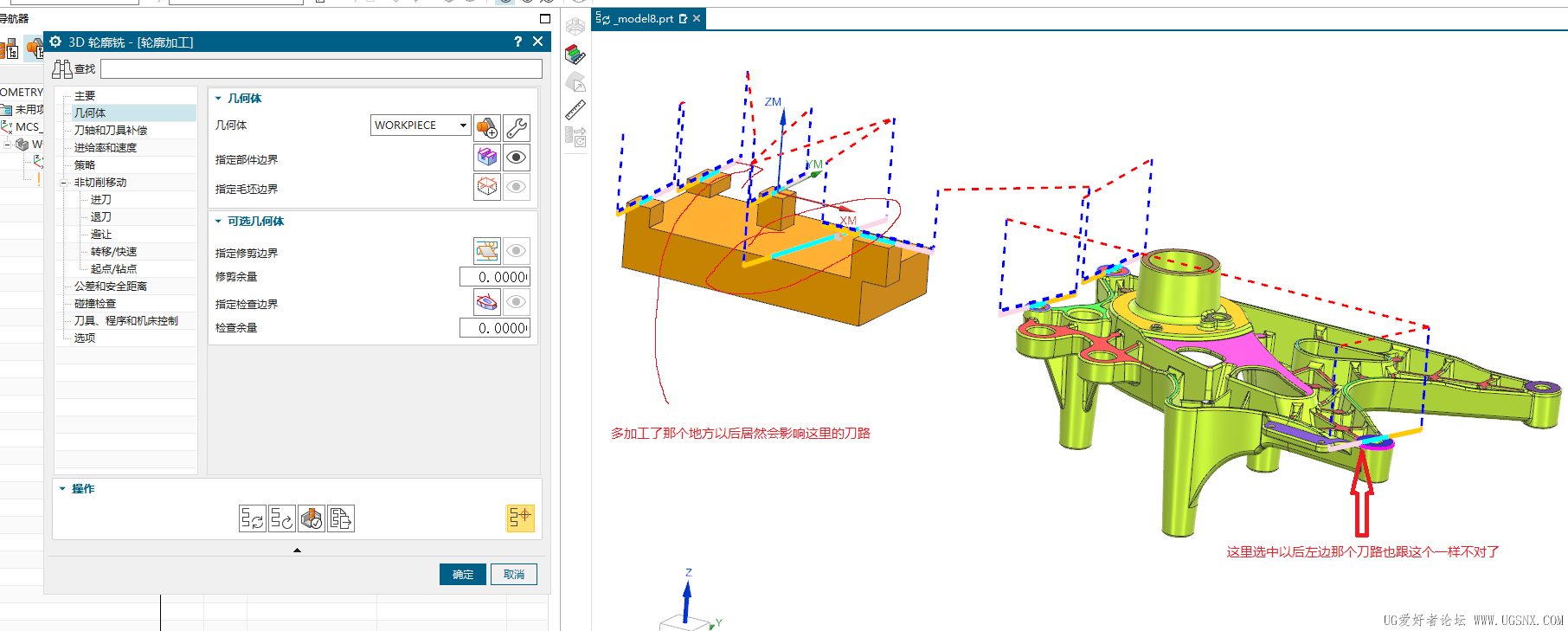1568x631 pixels.
Task: Select 转移/快速 under 非切削移动
Action: pyautogui.click(x=114, y=252)
